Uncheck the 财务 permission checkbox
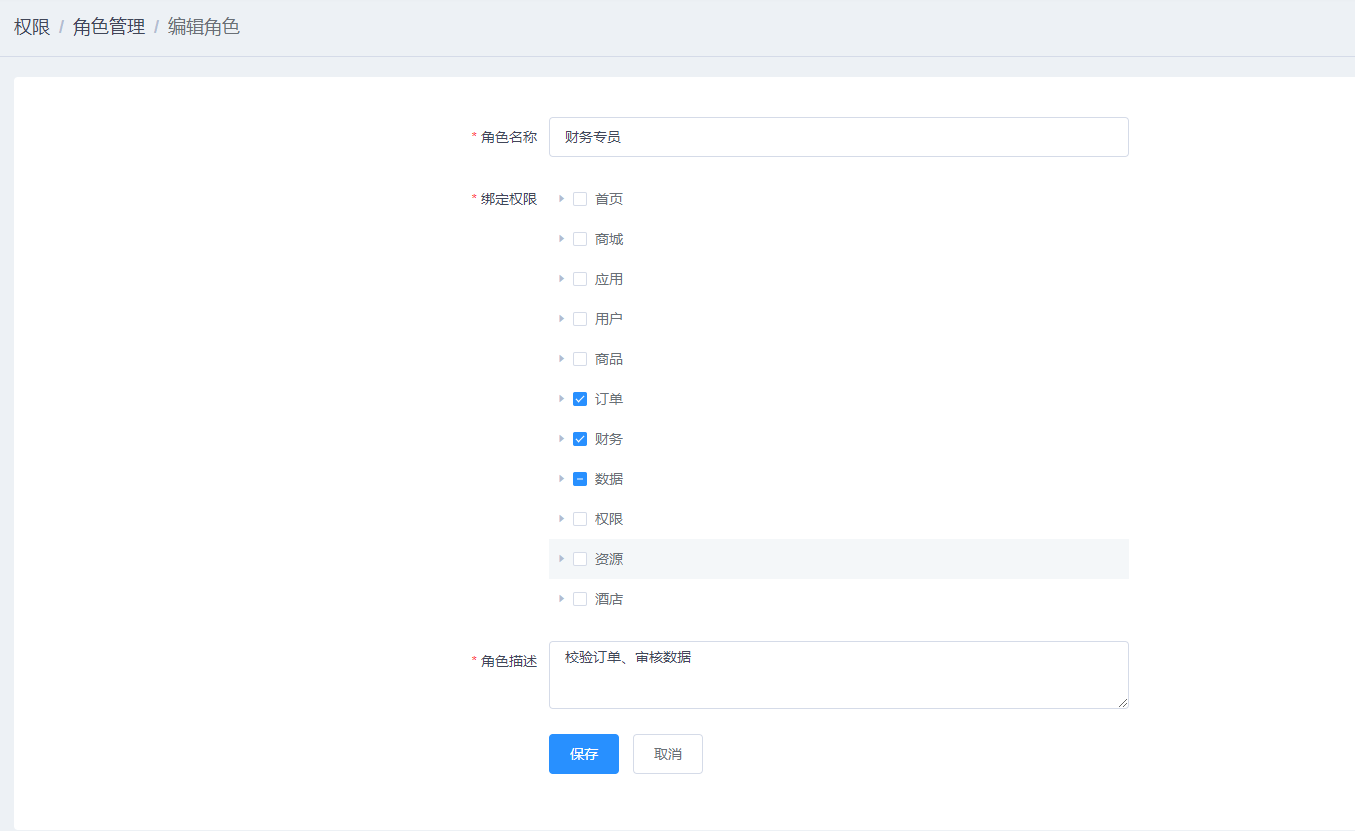Viewport: 1355px width, 831px height. [x=580, y=439]
